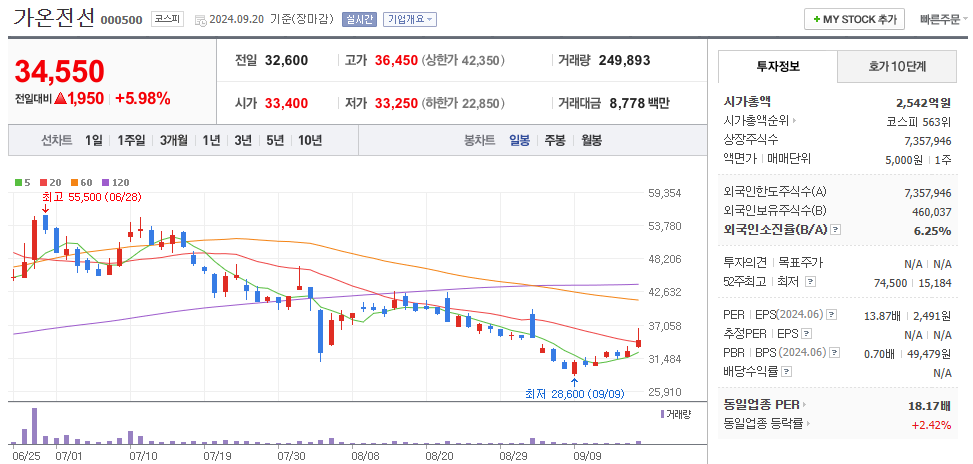The height and width of the screenshot is (464, 973).
Task: Click the 거래량 value 249,893
Action: pyautogui.click(x=624, y=61)
